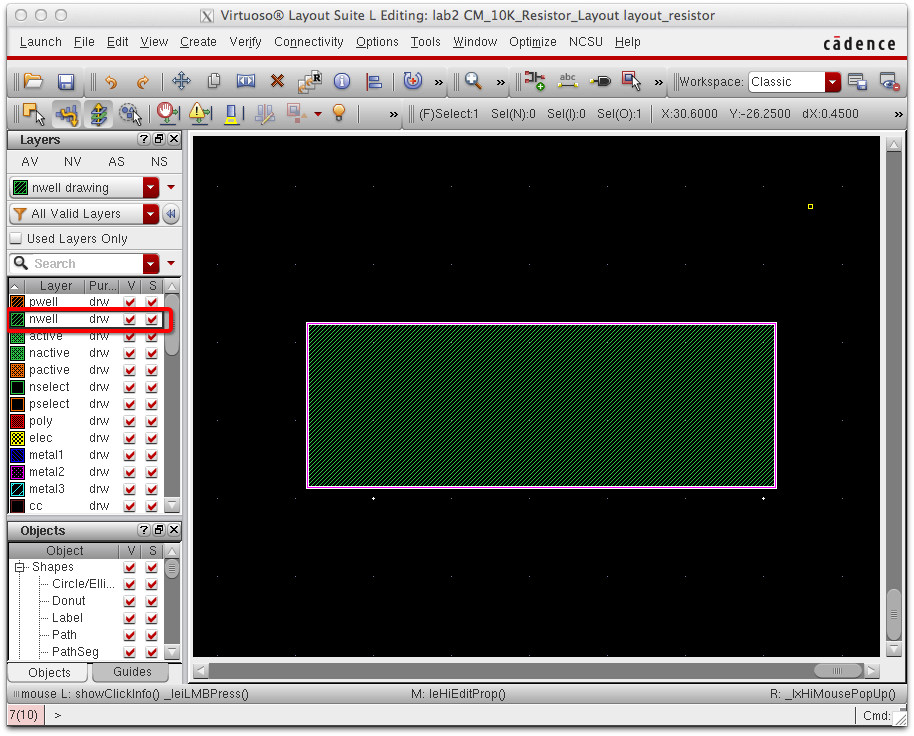Image resolution: width=914 pixels, height=736 pixels.
Task: Switch to the Guides tab
Action: click(132, 672)
